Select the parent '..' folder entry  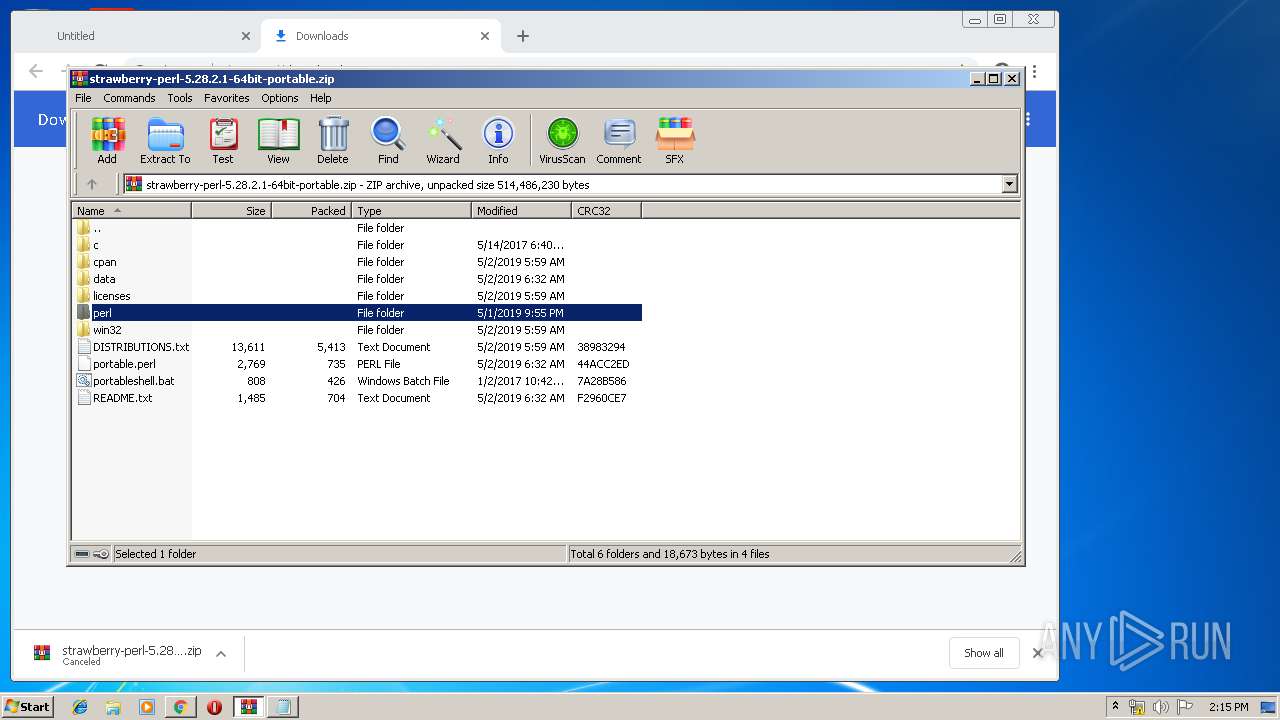coord(96,228)
